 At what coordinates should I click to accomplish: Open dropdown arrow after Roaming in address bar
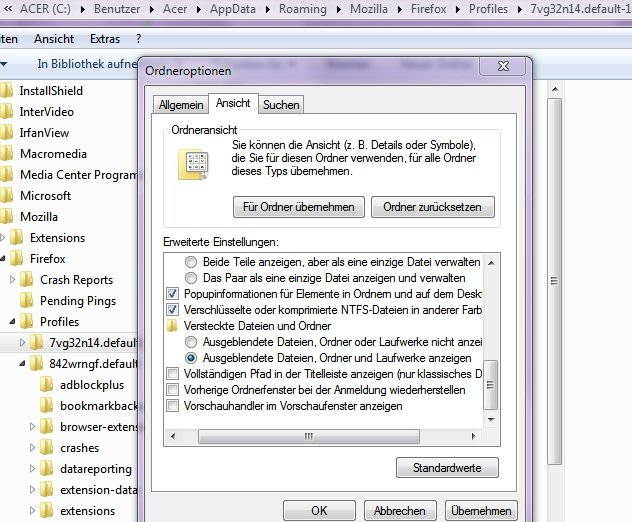339,9
